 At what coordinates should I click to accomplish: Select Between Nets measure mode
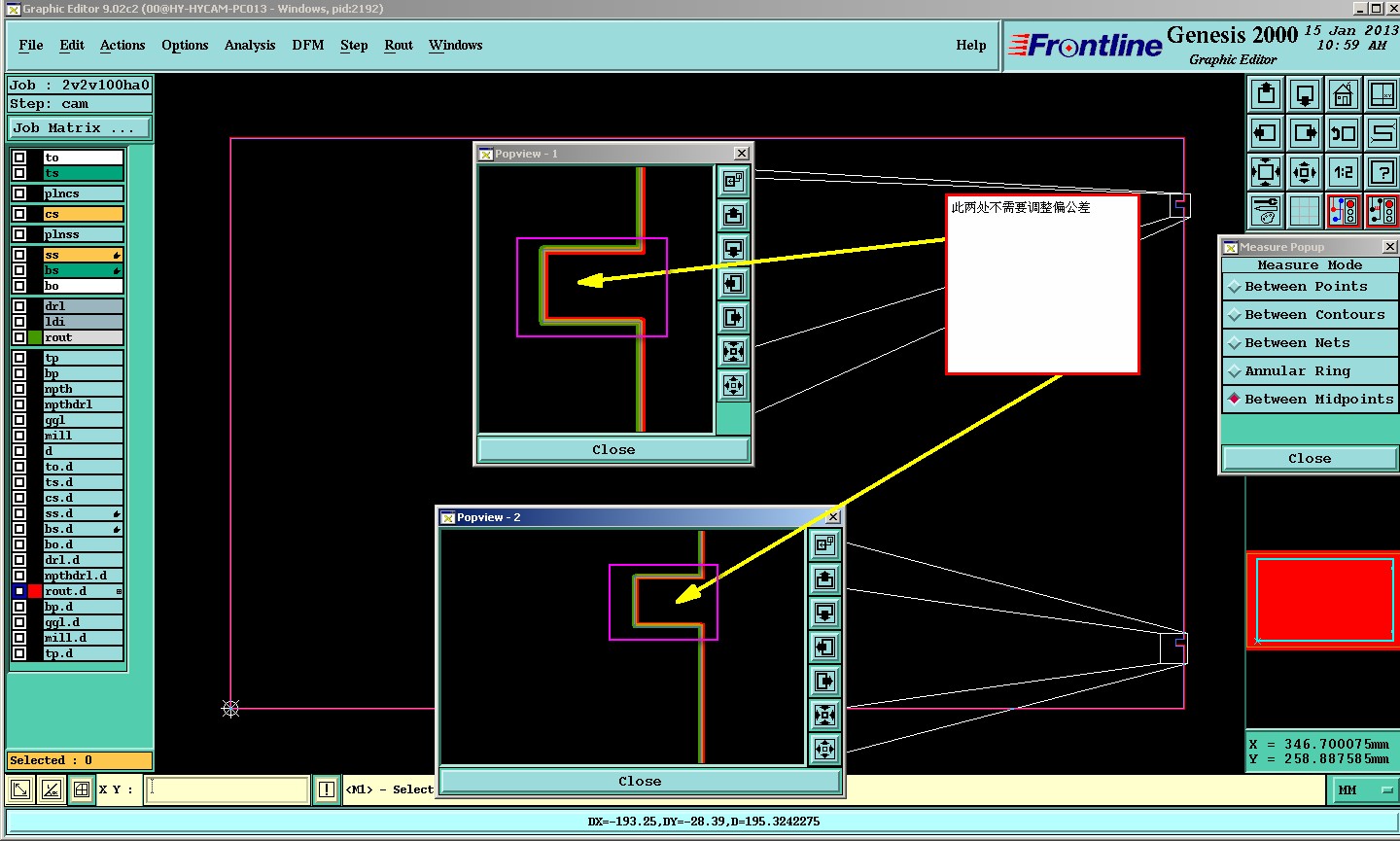1310,343
